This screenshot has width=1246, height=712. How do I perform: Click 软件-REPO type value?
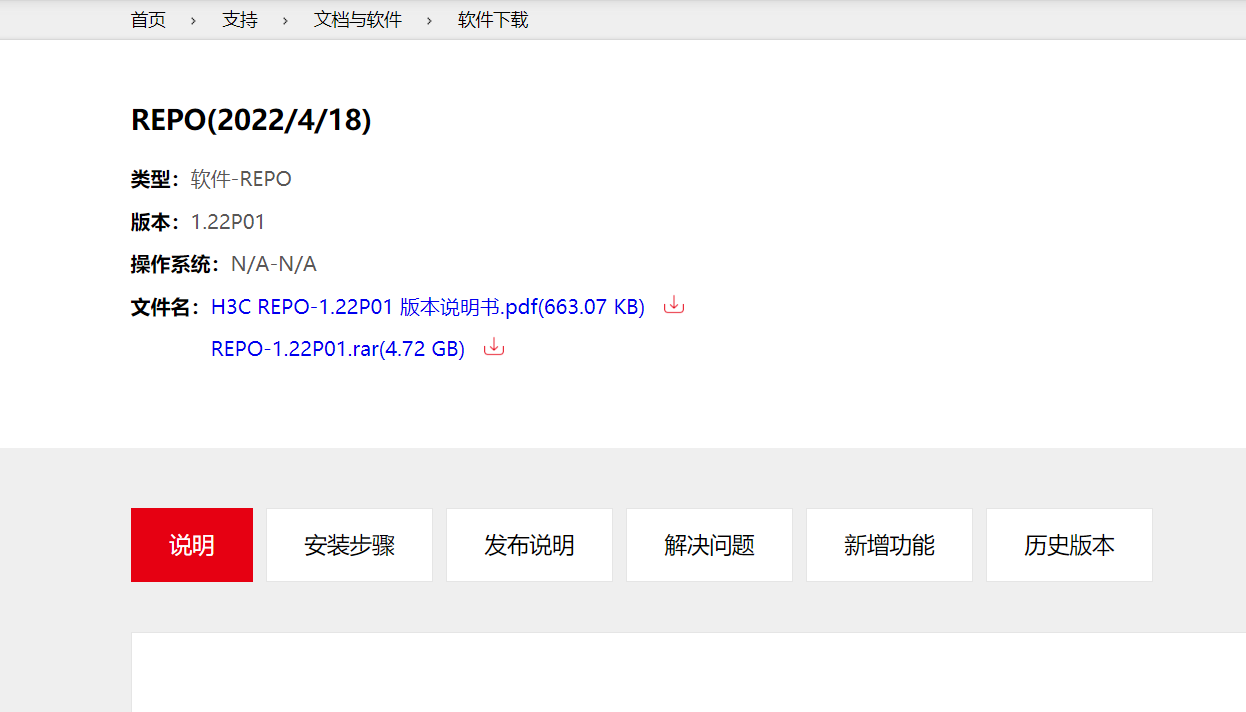[241, 179]
